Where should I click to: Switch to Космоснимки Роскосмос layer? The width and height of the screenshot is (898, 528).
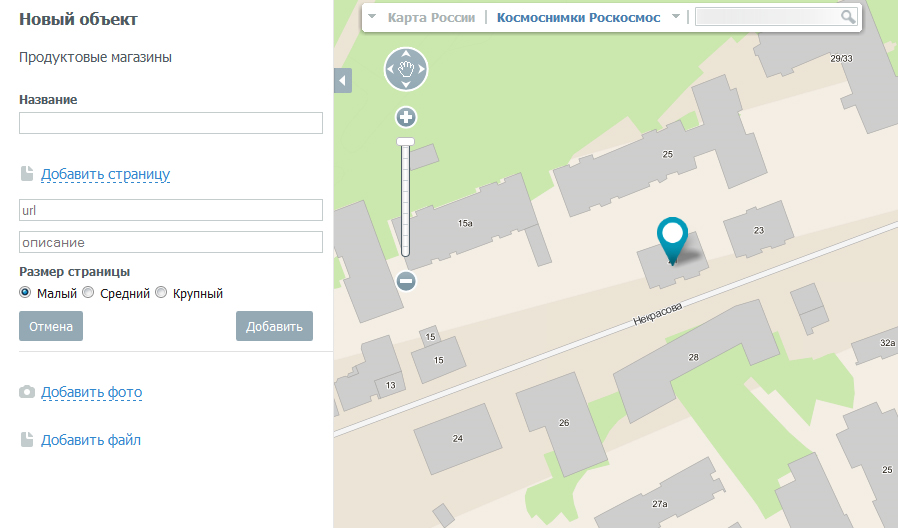578,18
